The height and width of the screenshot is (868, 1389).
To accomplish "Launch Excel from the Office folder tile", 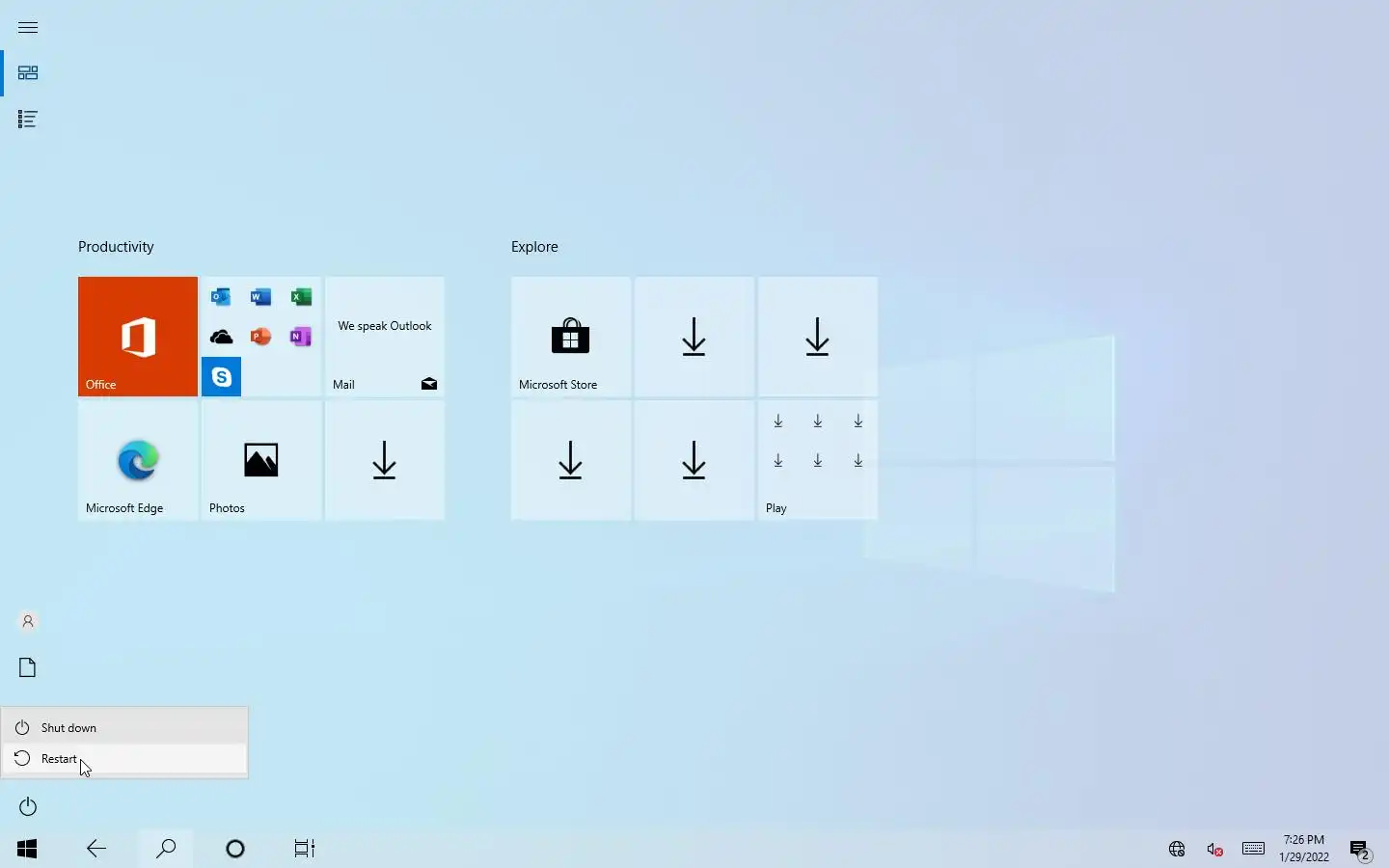I will [x=301, y=297].
